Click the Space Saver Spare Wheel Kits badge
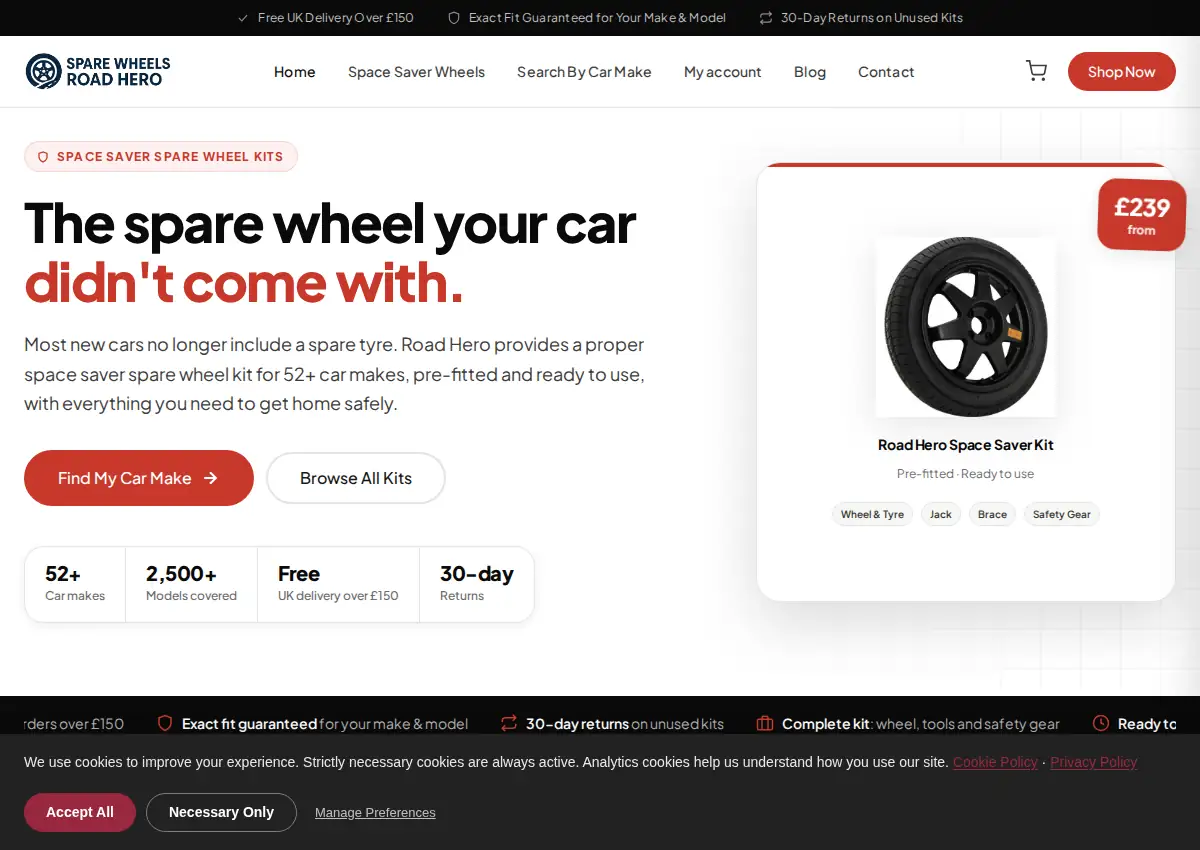This screenshot has height=850, width=1200. [x=161, y=157]
